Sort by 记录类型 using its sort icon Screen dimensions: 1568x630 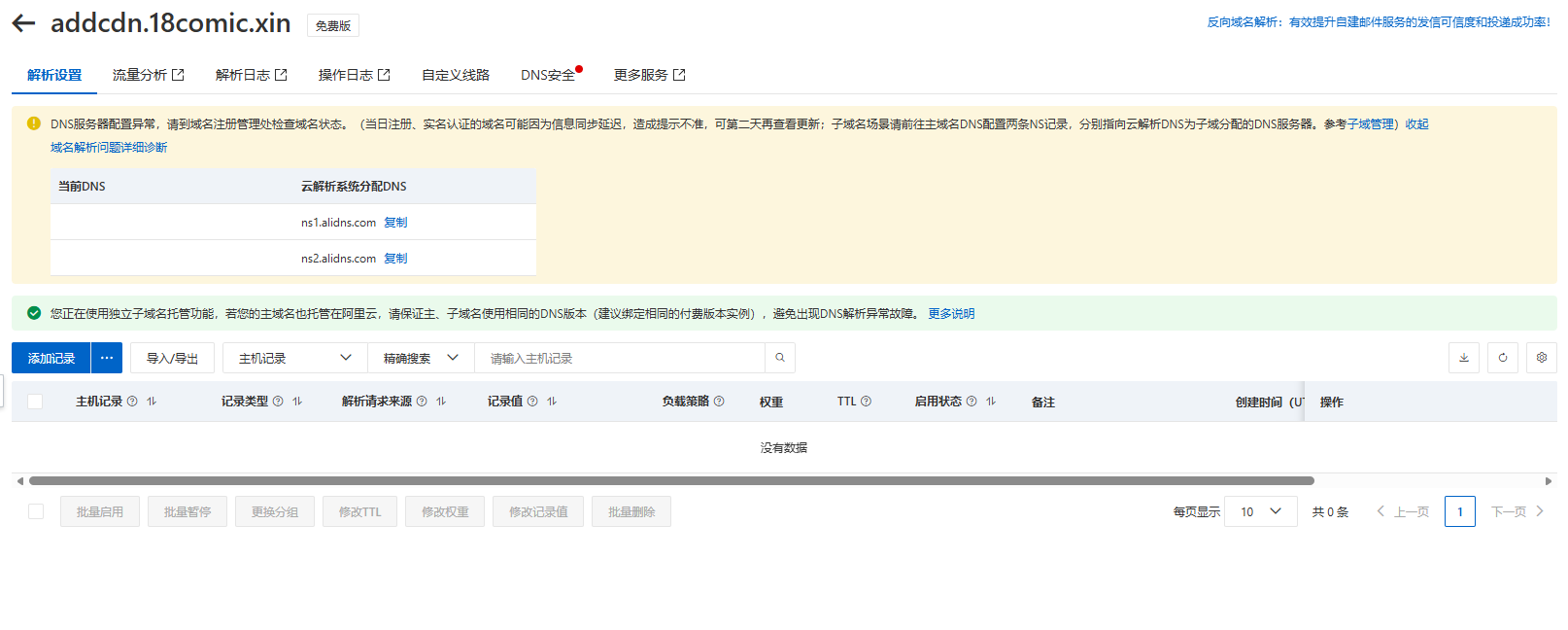pyautogui.click(x=297, y=402)
